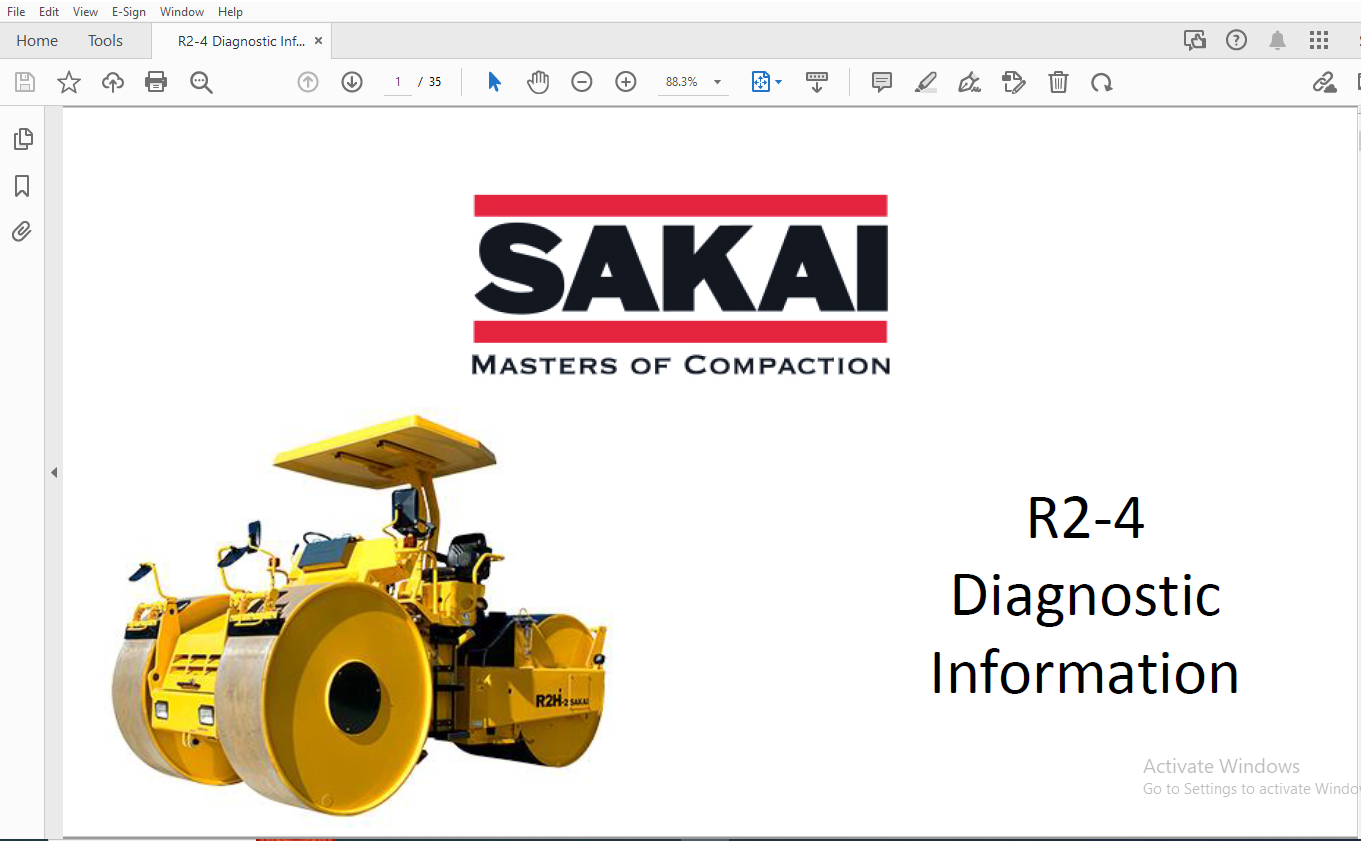The height and width of the screenshot is (841, 1361).
Task: Click the scrolling mode keyboard icon
Action: coord(817,82)
